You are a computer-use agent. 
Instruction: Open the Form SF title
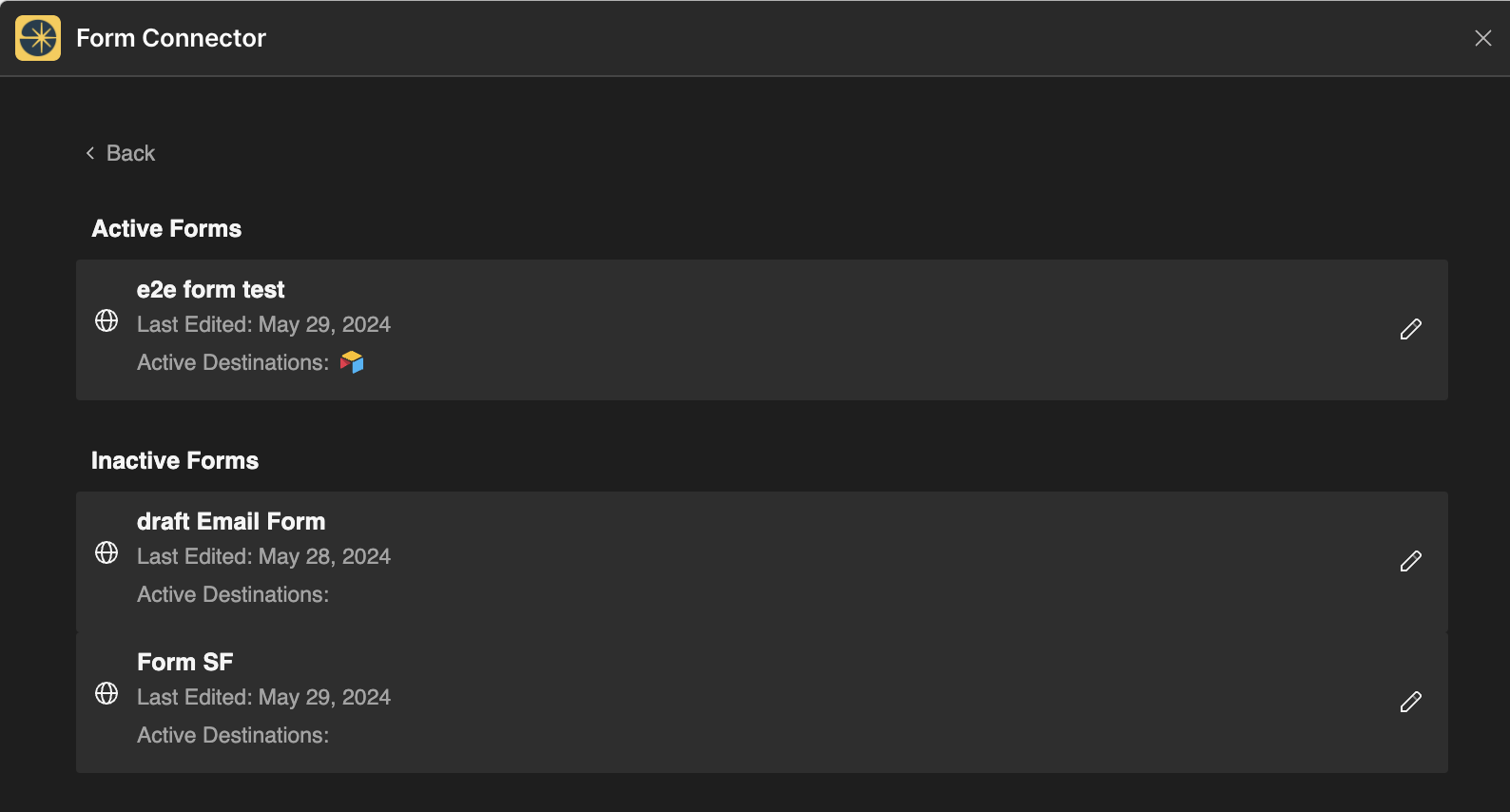[184, 662]
